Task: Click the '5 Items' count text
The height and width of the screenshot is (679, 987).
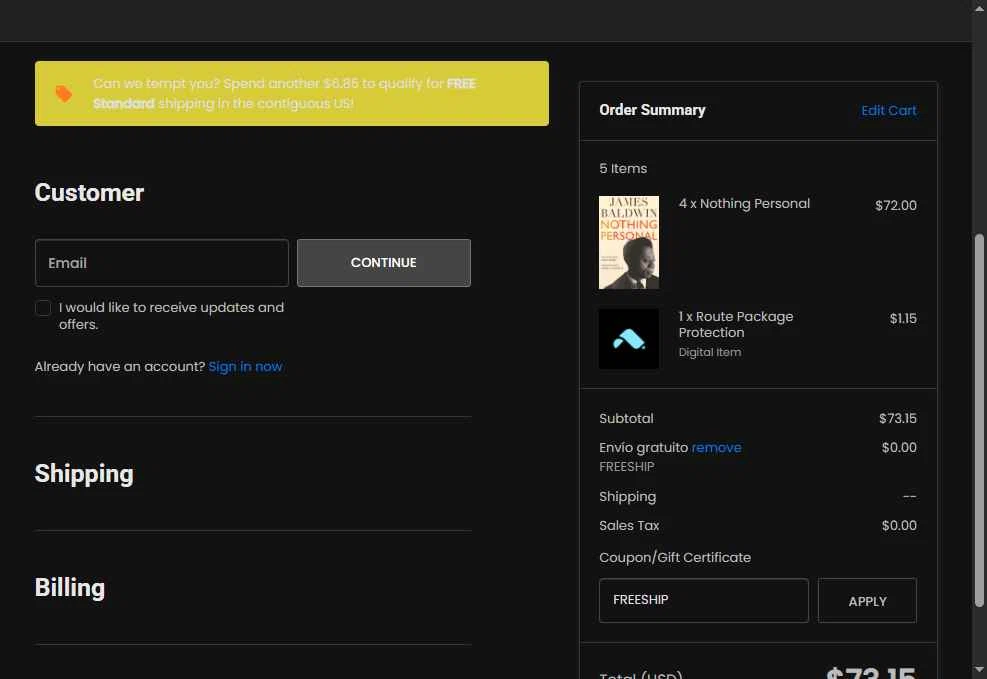Action: [623, 168]
